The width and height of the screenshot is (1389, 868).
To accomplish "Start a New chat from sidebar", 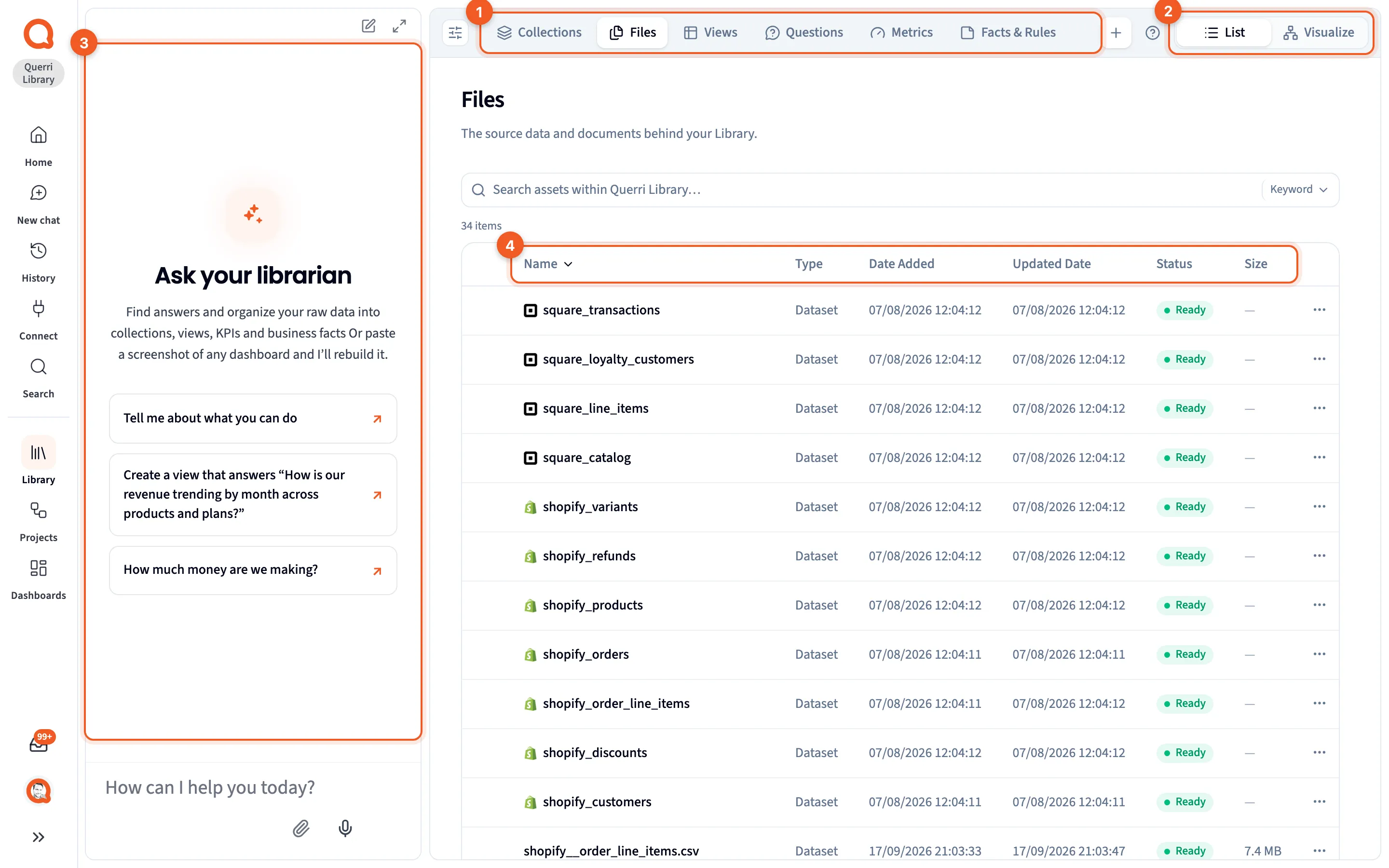I will [x=39, y=204].
